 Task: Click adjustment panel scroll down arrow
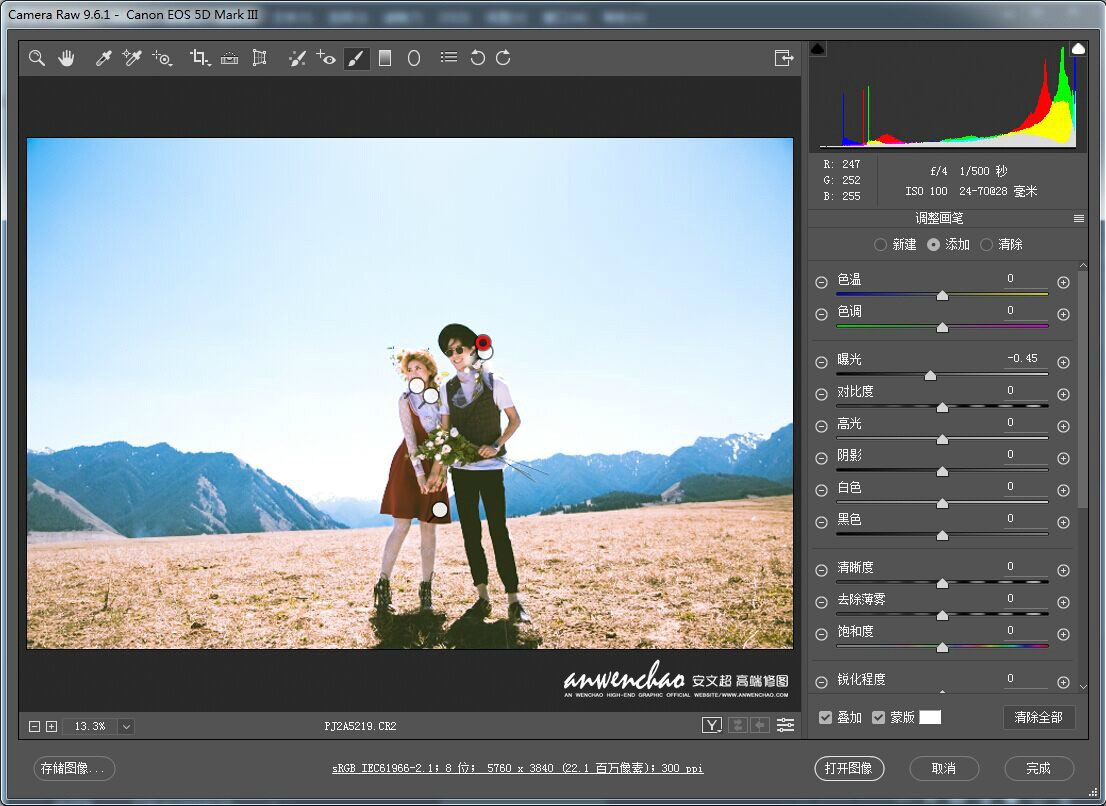(x=1083, y=686)
